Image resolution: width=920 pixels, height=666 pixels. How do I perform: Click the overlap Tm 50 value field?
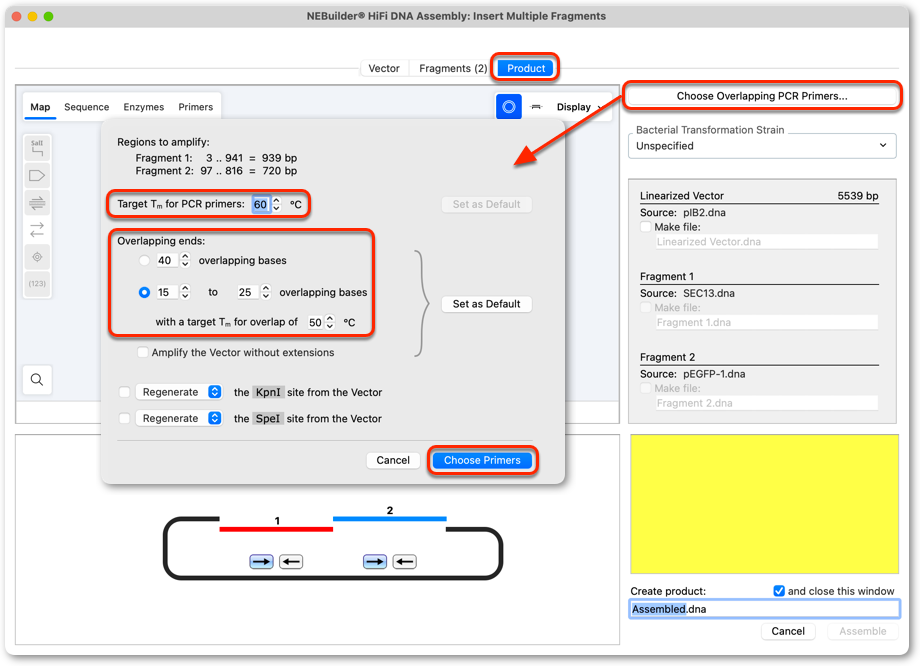pos(315,322)
